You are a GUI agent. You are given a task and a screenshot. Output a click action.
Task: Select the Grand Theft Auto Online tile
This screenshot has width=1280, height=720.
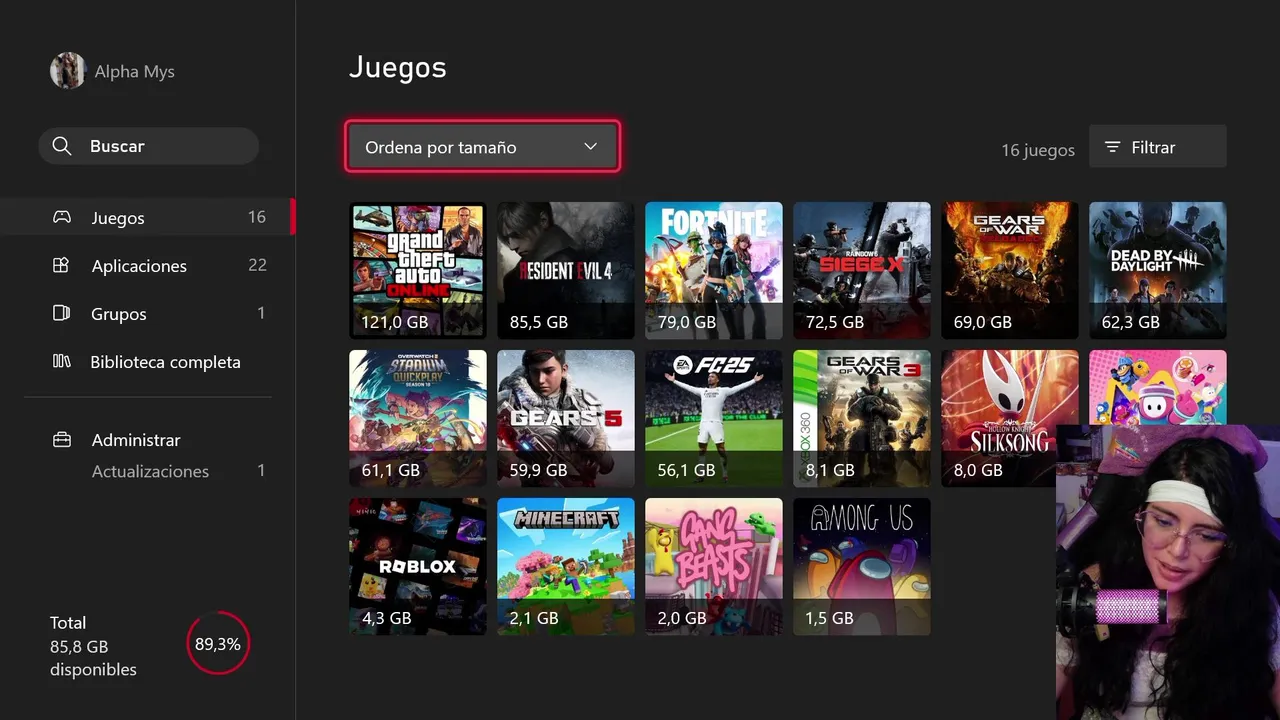tap(418, 270)
